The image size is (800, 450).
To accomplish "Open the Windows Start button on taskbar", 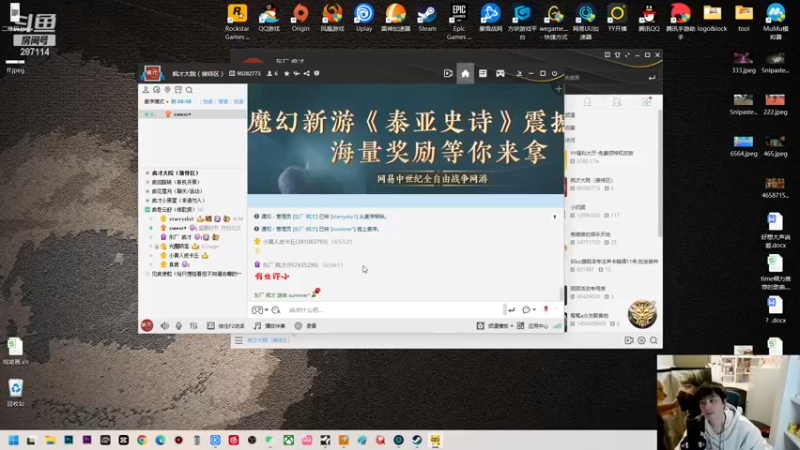I will point(13,440).
